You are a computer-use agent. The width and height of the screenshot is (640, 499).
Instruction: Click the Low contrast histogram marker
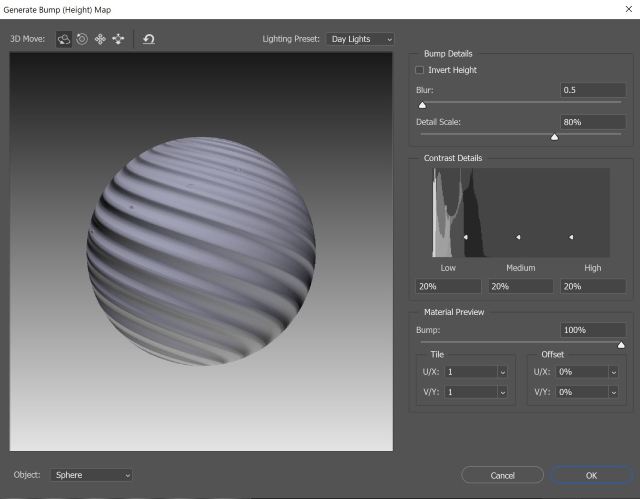pyautogui.click(x=465, y=237)
